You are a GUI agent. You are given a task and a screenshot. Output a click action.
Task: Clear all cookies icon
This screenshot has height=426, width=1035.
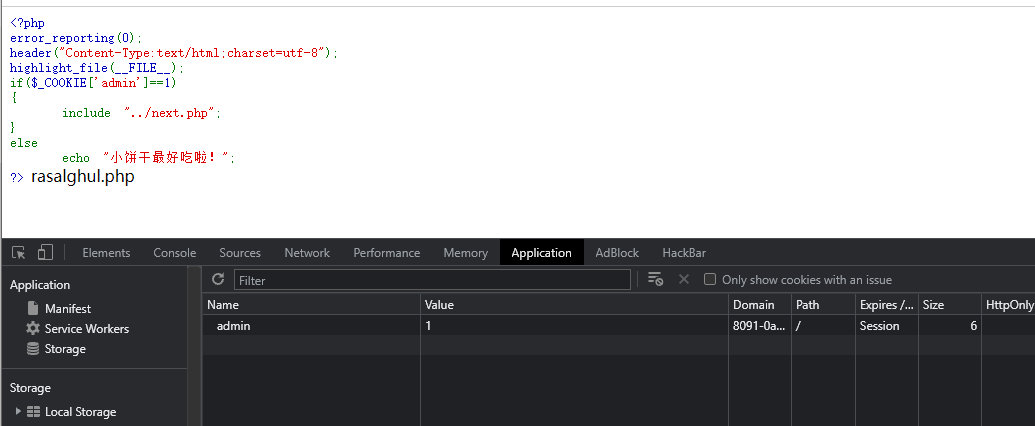655,279
